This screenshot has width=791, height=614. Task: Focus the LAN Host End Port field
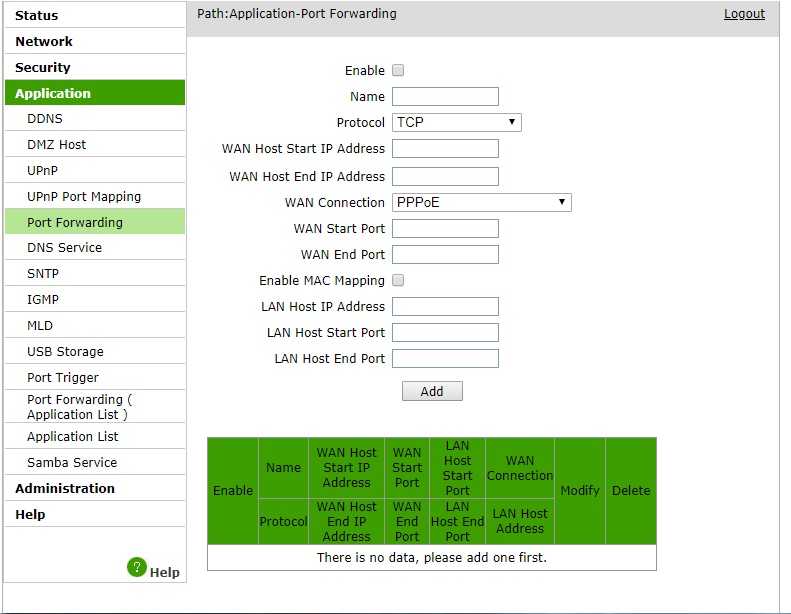coord(445,359)
